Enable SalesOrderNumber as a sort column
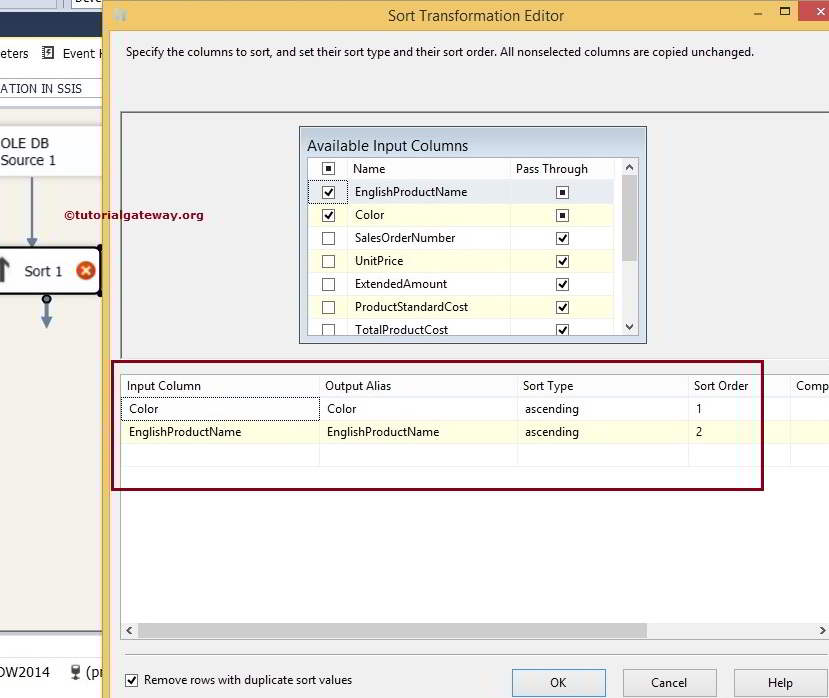 [x=328, y=237]
